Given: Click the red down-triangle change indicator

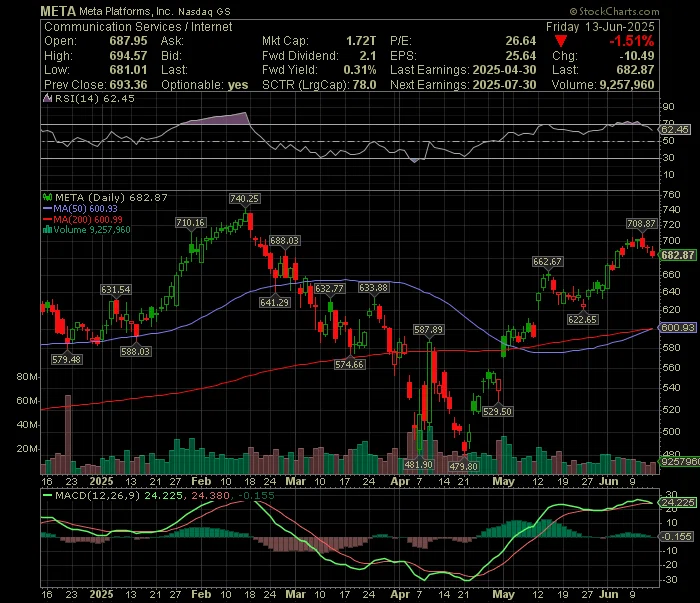Looking at the screenshot, I should pyautogui.click(x=561, y=42).
